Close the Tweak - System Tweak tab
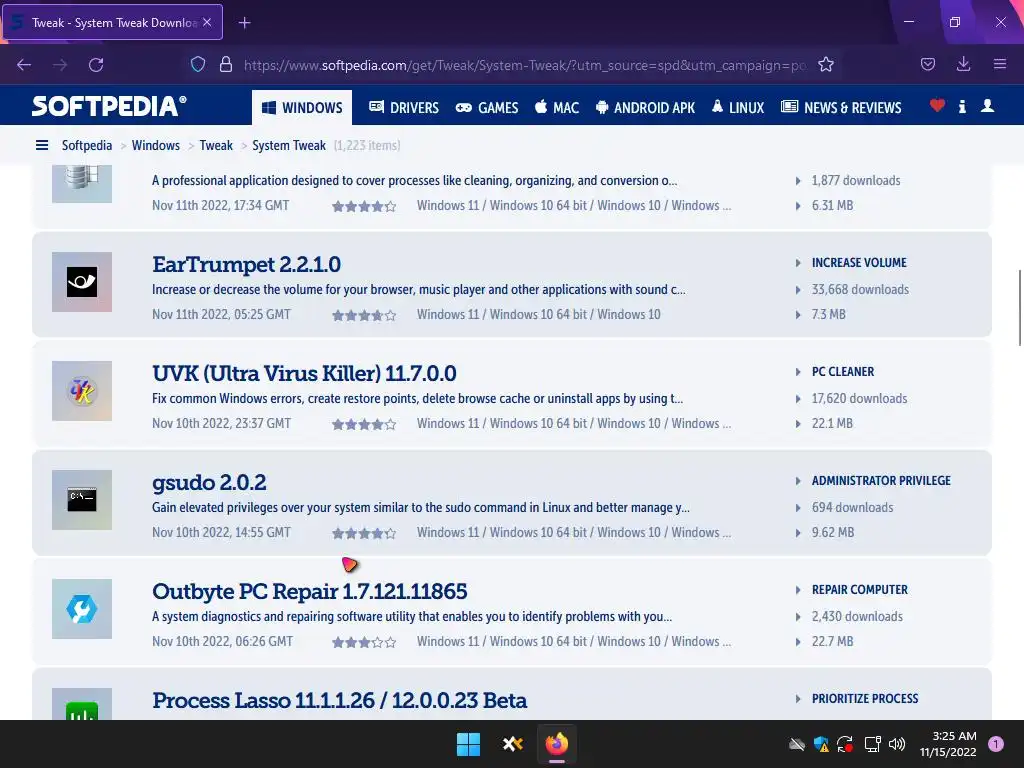This screenshot has height=768, width=1024. (x=207, y=22)
